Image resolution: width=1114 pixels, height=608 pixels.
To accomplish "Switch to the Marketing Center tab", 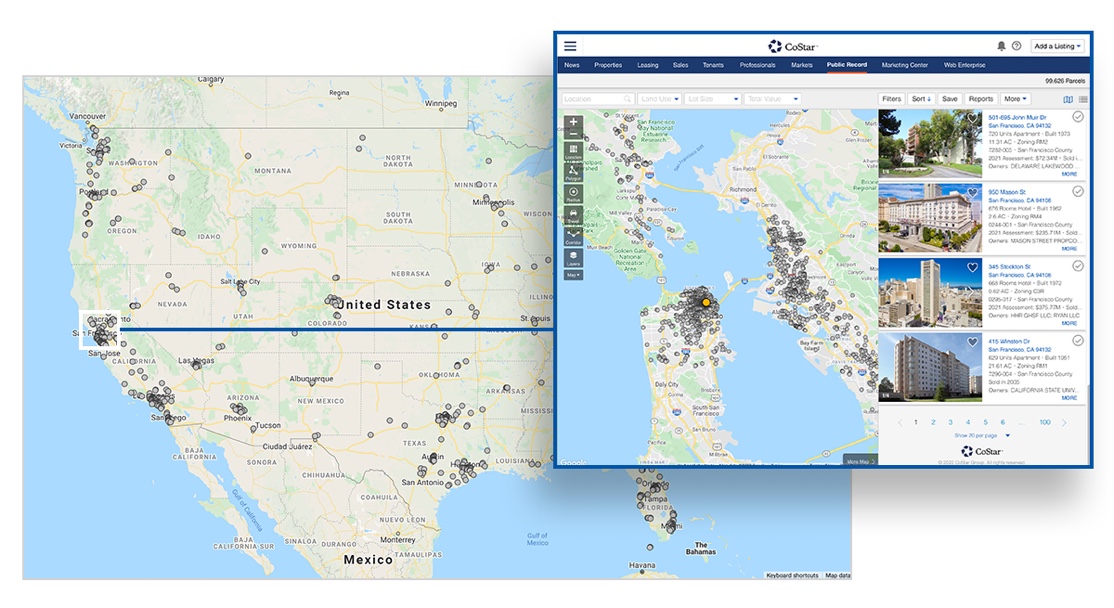I will point(904,65).
